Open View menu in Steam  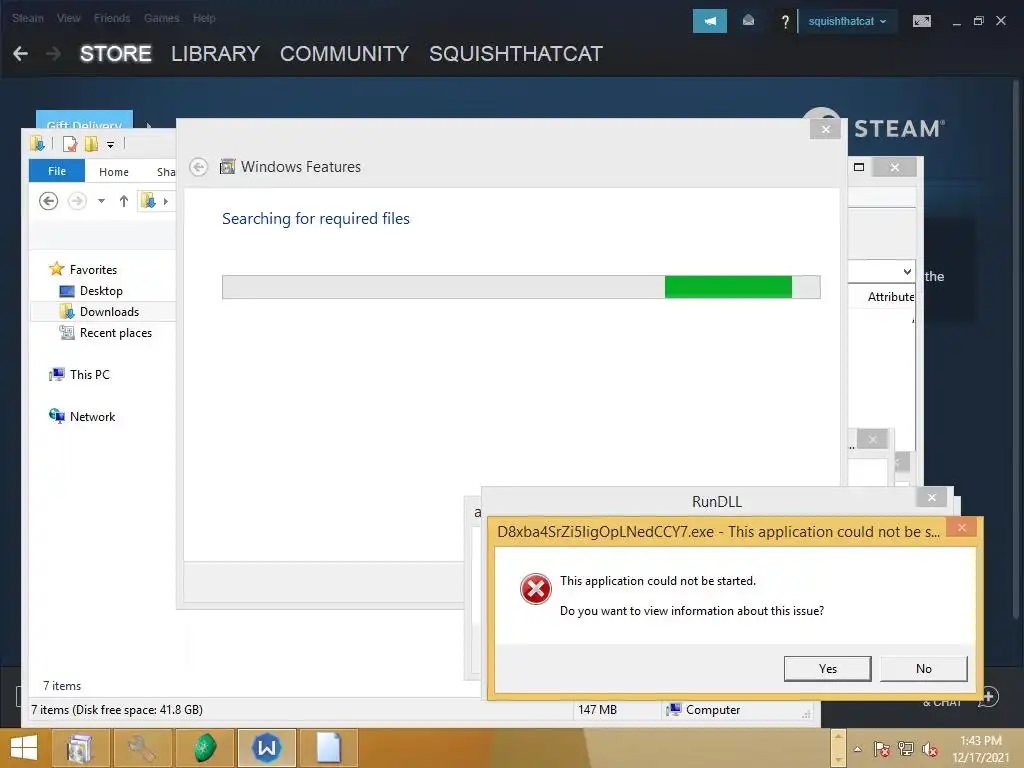(69, 18)
